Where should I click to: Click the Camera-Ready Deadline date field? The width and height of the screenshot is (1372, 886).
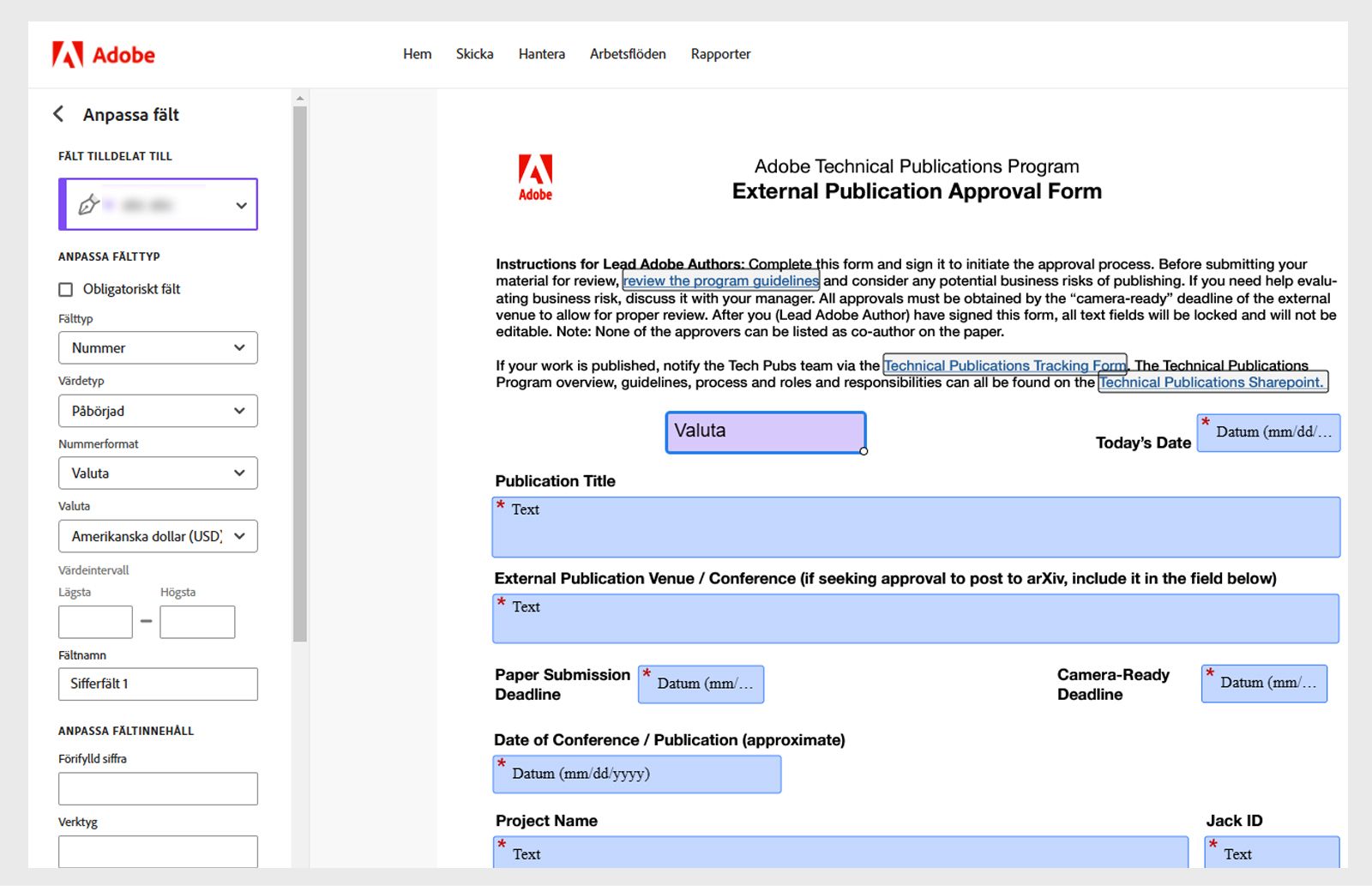coord(1264,684)
